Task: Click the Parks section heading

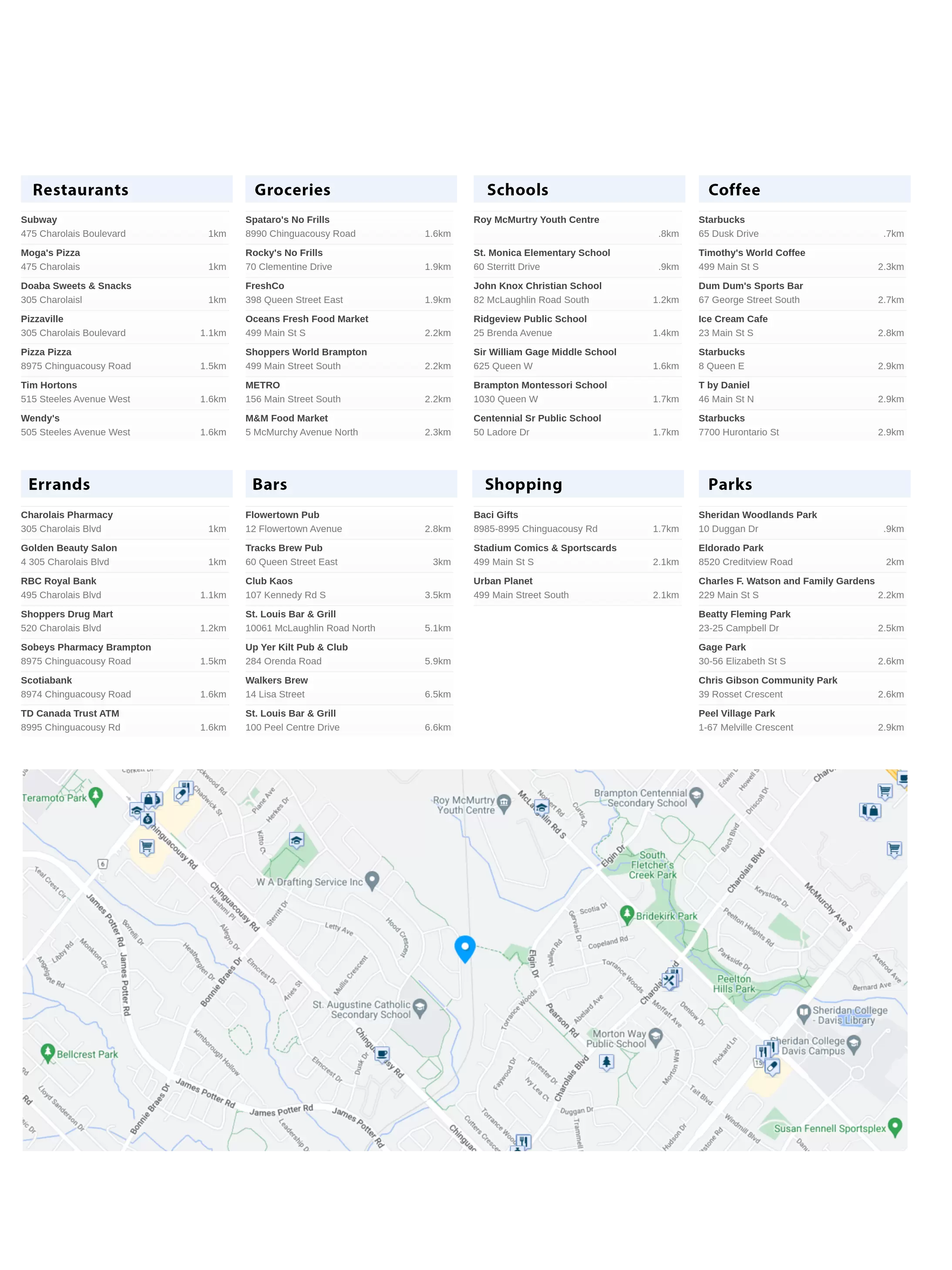Action: tap(730, 484)
